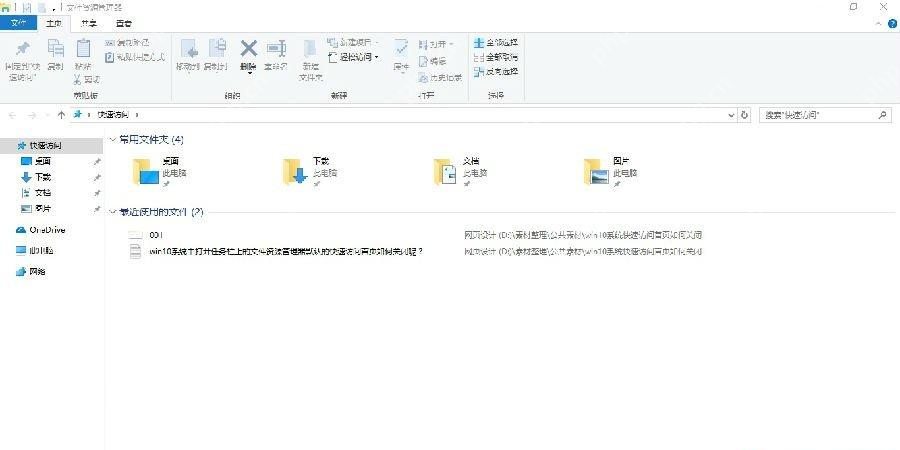Click 粘贴快捷方式 in the clipboard group

[135, 57]
